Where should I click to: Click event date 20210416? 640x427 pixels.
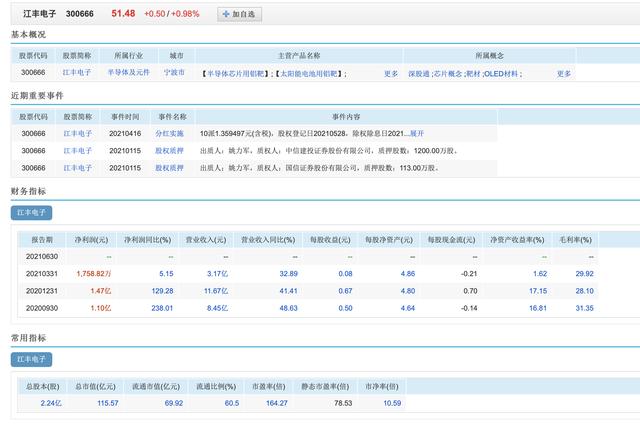(125, 133)
